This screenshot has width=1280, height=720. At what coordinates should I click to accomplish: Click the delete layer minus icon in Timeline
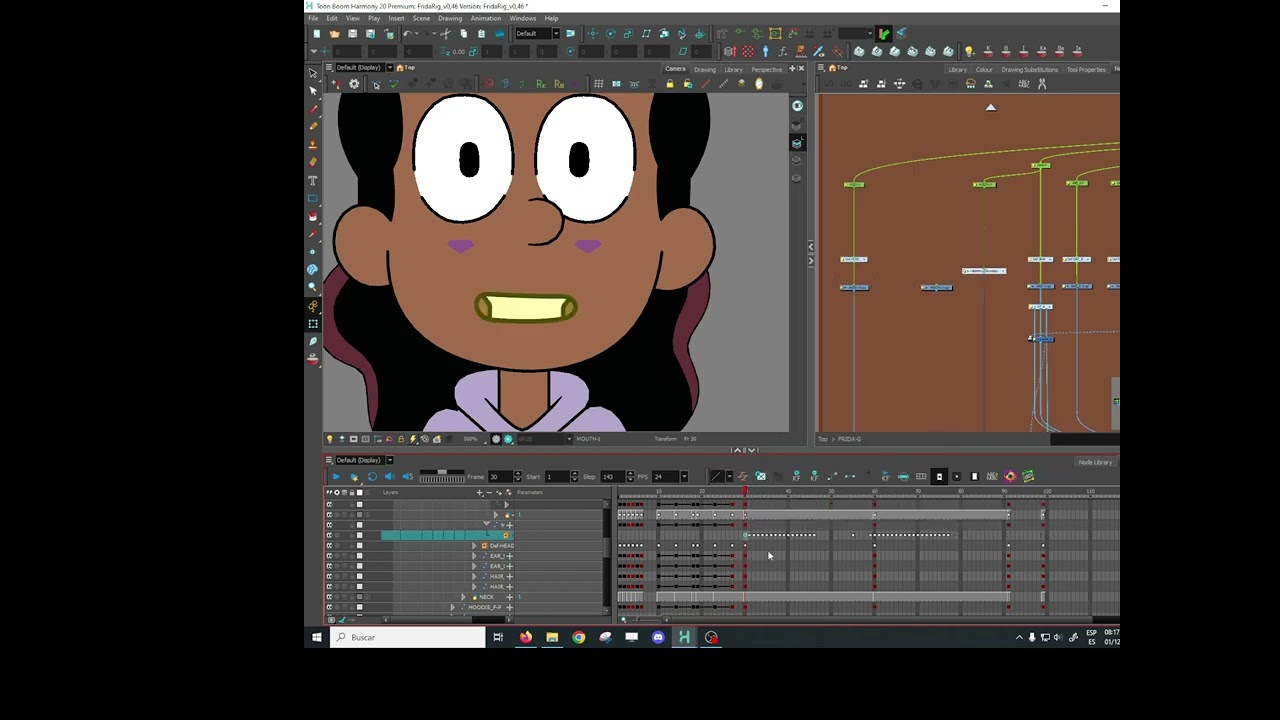click(489, 492)
